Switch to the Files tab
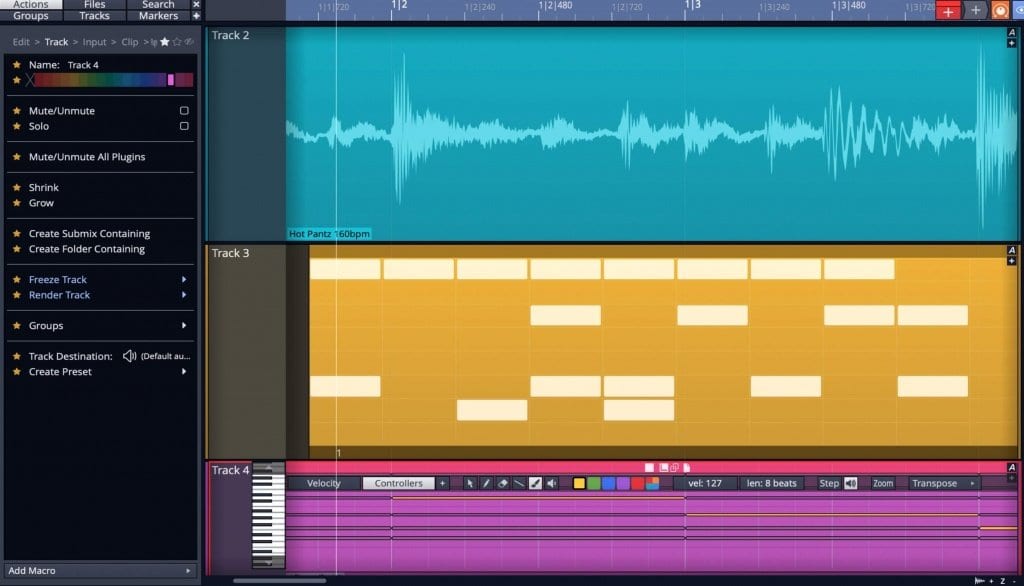Image resolution: width=1024 pixels, height=586 pixels. 94,4
